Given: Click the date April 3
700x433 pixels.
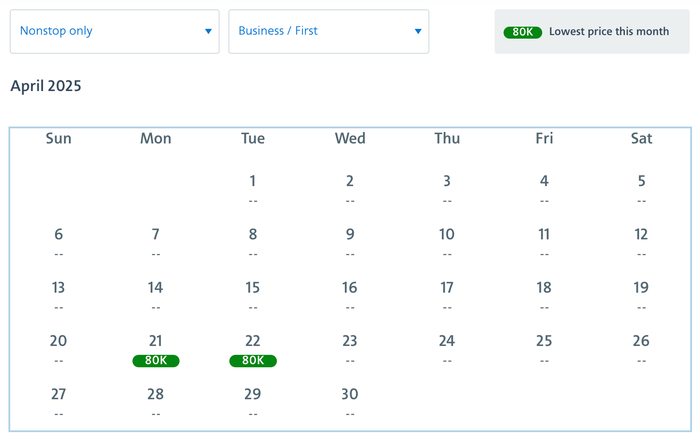Looking at the screenshot, I should (x=447, y=181).
